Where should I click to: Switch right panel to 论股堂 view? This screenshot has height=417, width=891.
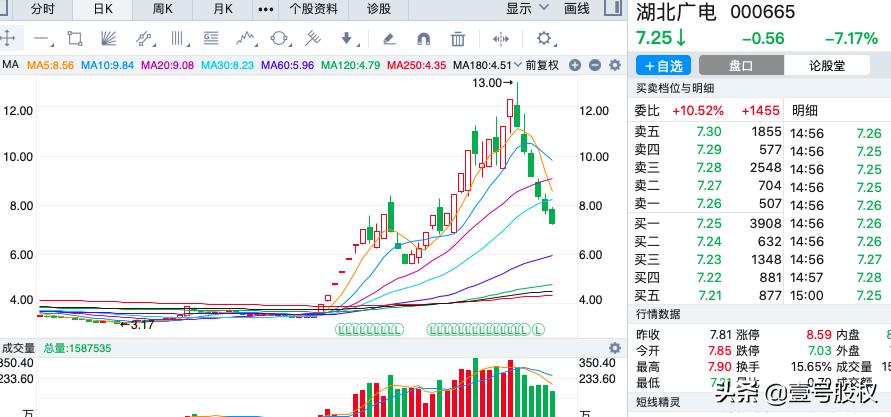click(826, 66)
